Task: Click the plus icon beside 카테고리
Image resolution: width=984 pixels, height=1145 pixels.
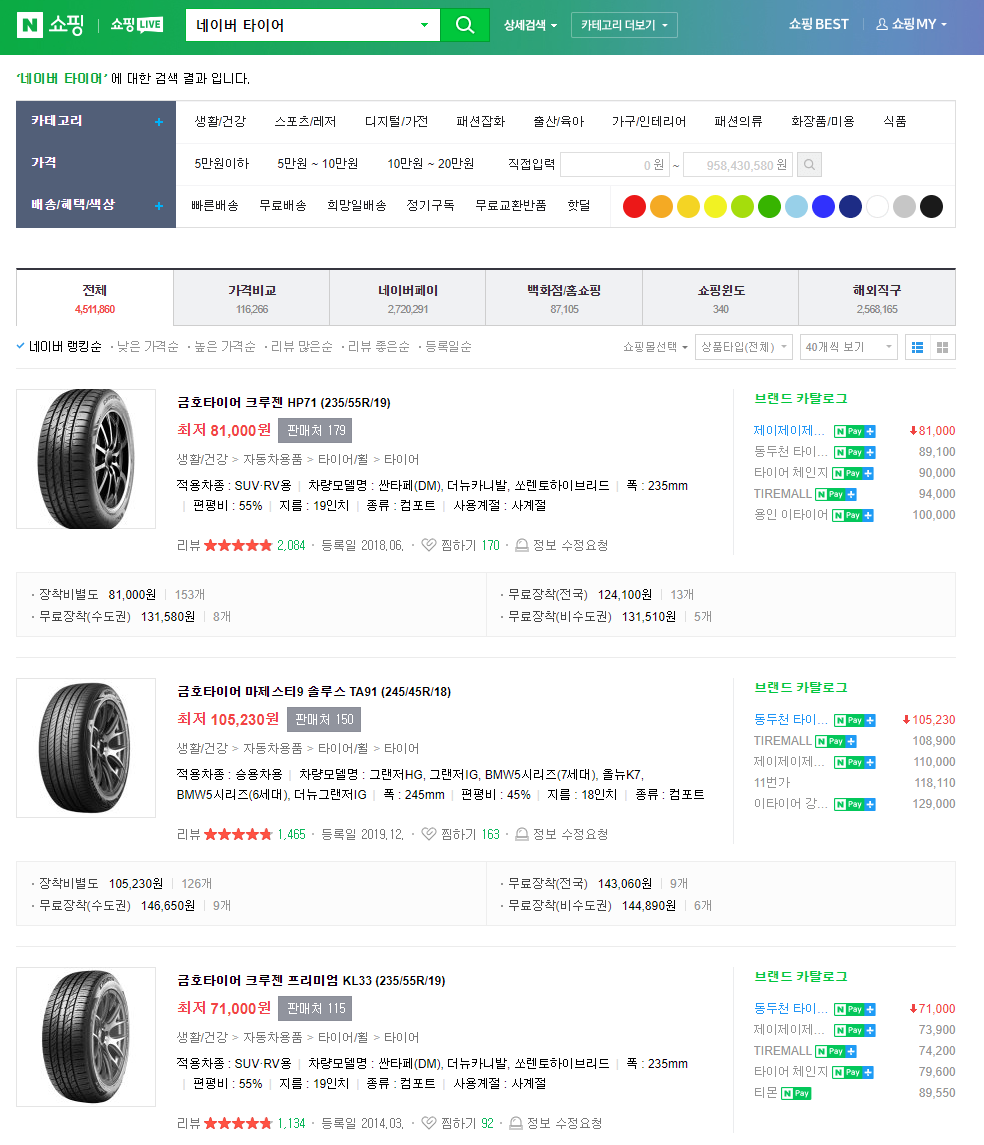Action: point(158,122)
